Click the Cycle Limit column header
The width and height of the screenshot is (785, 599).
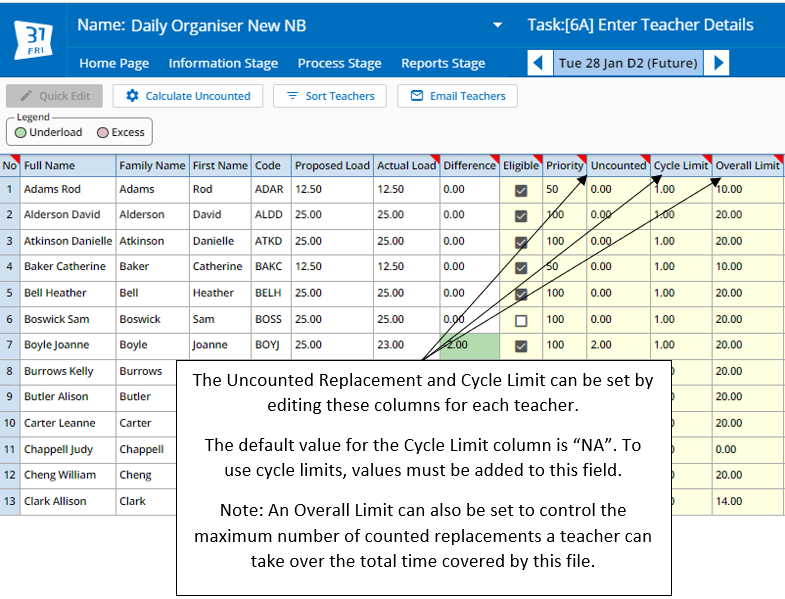point(681,165)
